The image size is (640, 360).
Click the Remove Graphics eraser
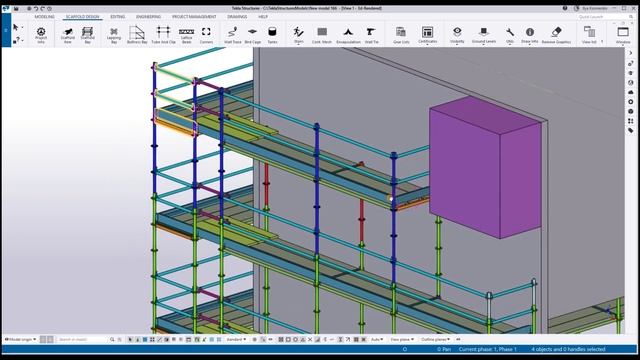coord(556,35)
